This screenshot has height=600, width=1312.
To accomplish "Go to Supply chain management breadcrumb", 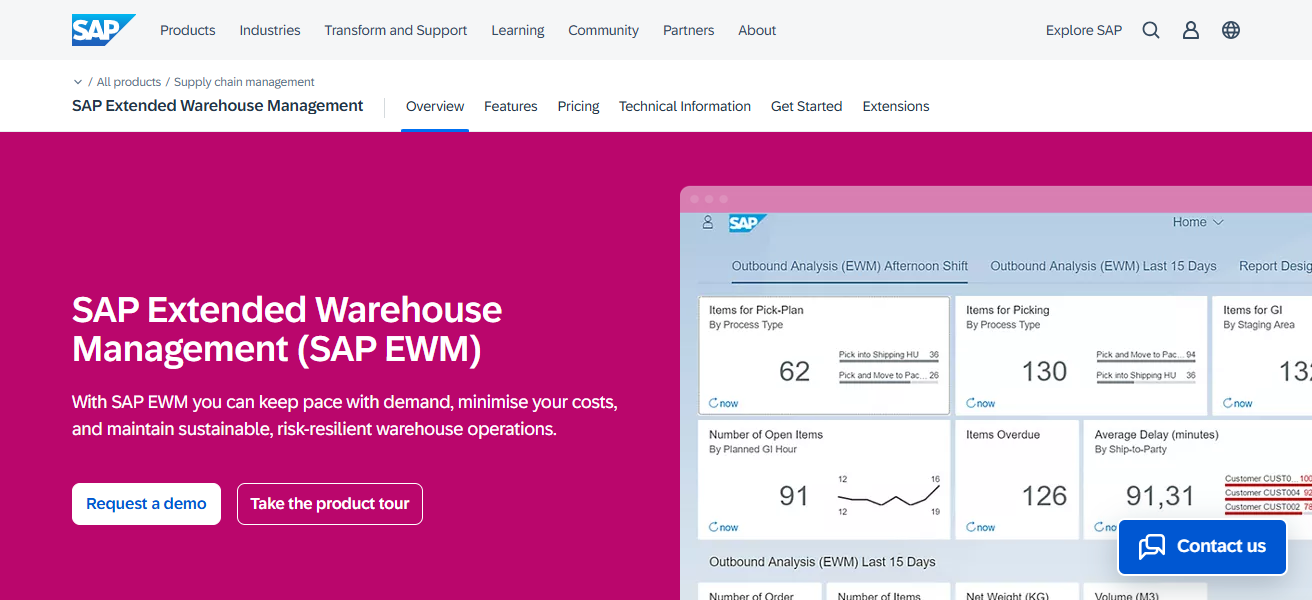I will pos(244,82).
